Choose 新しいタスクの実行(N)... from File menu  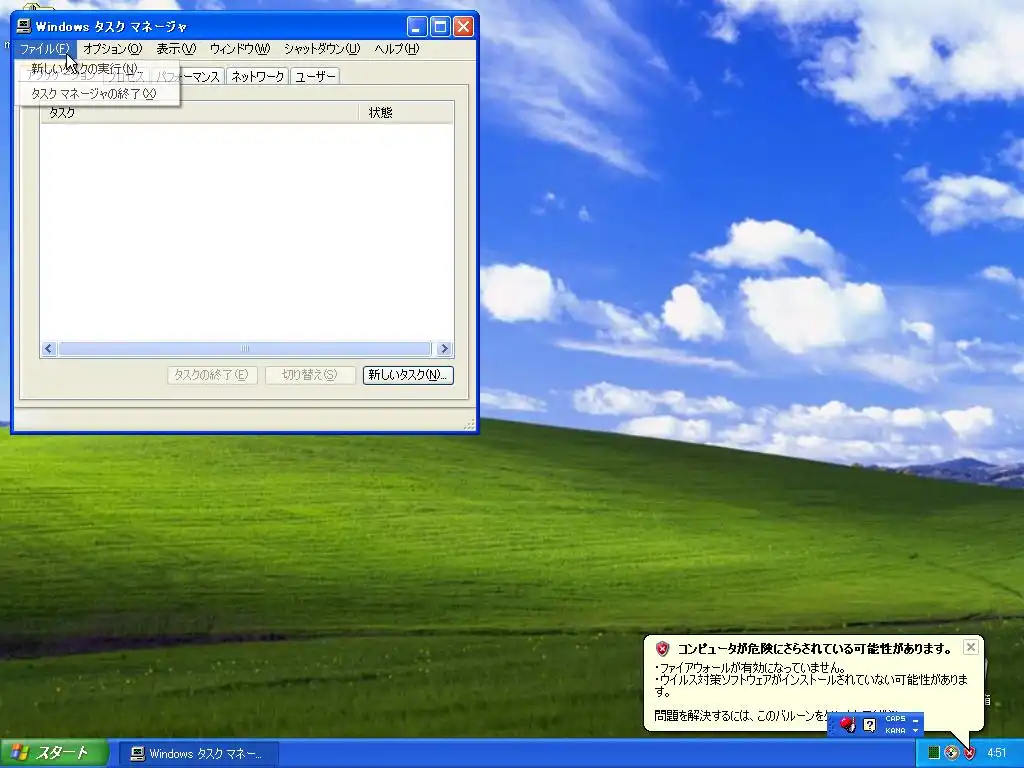97,69
